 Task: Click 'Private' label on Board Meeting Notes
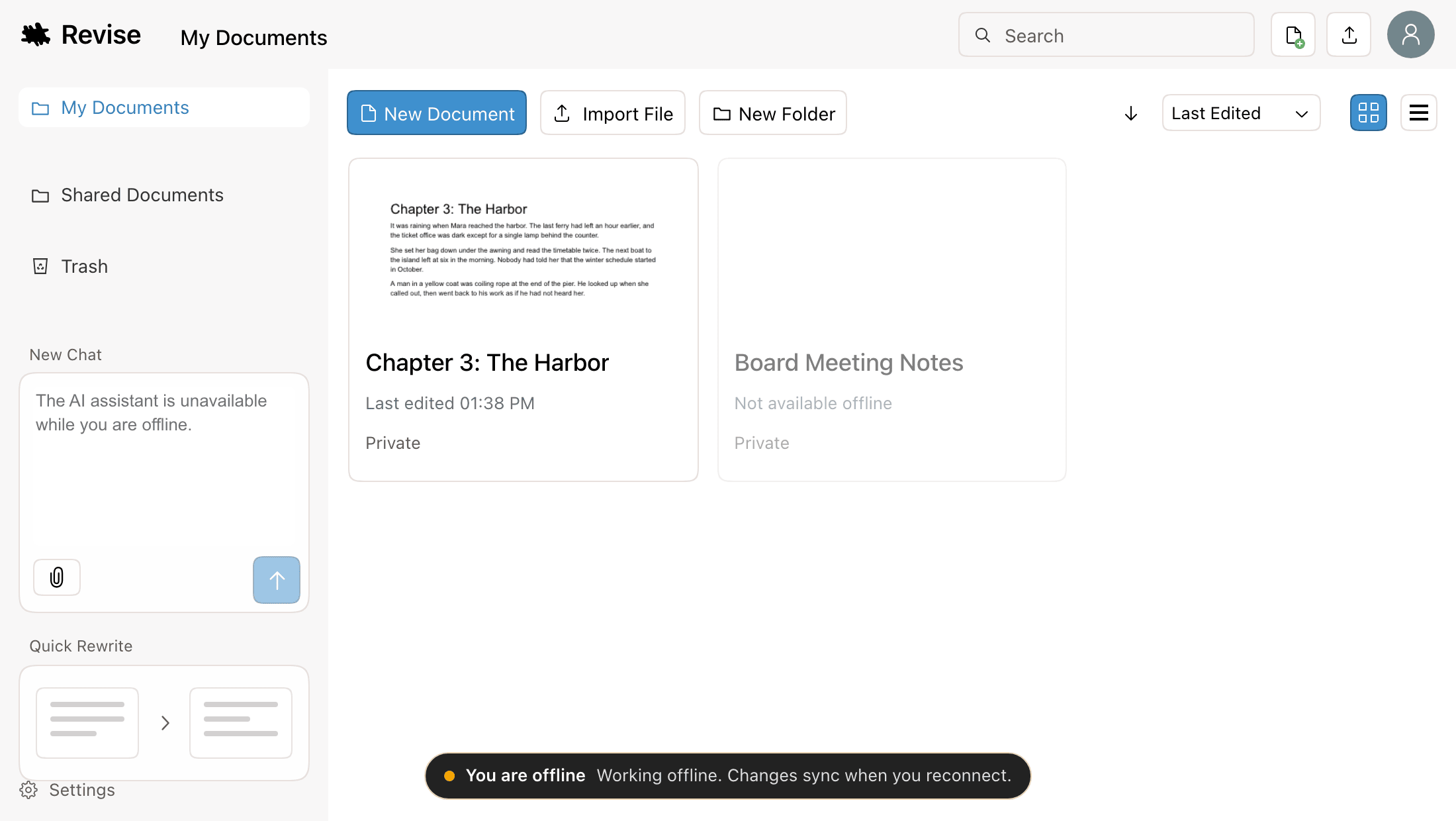coord(762,443)
